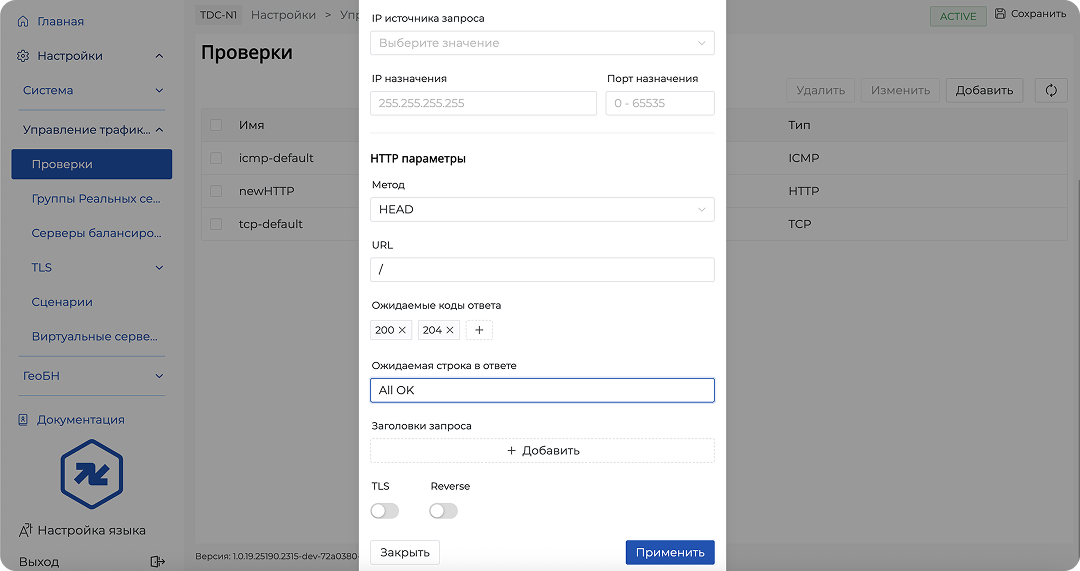Click the URL input field

pos(542,270)
